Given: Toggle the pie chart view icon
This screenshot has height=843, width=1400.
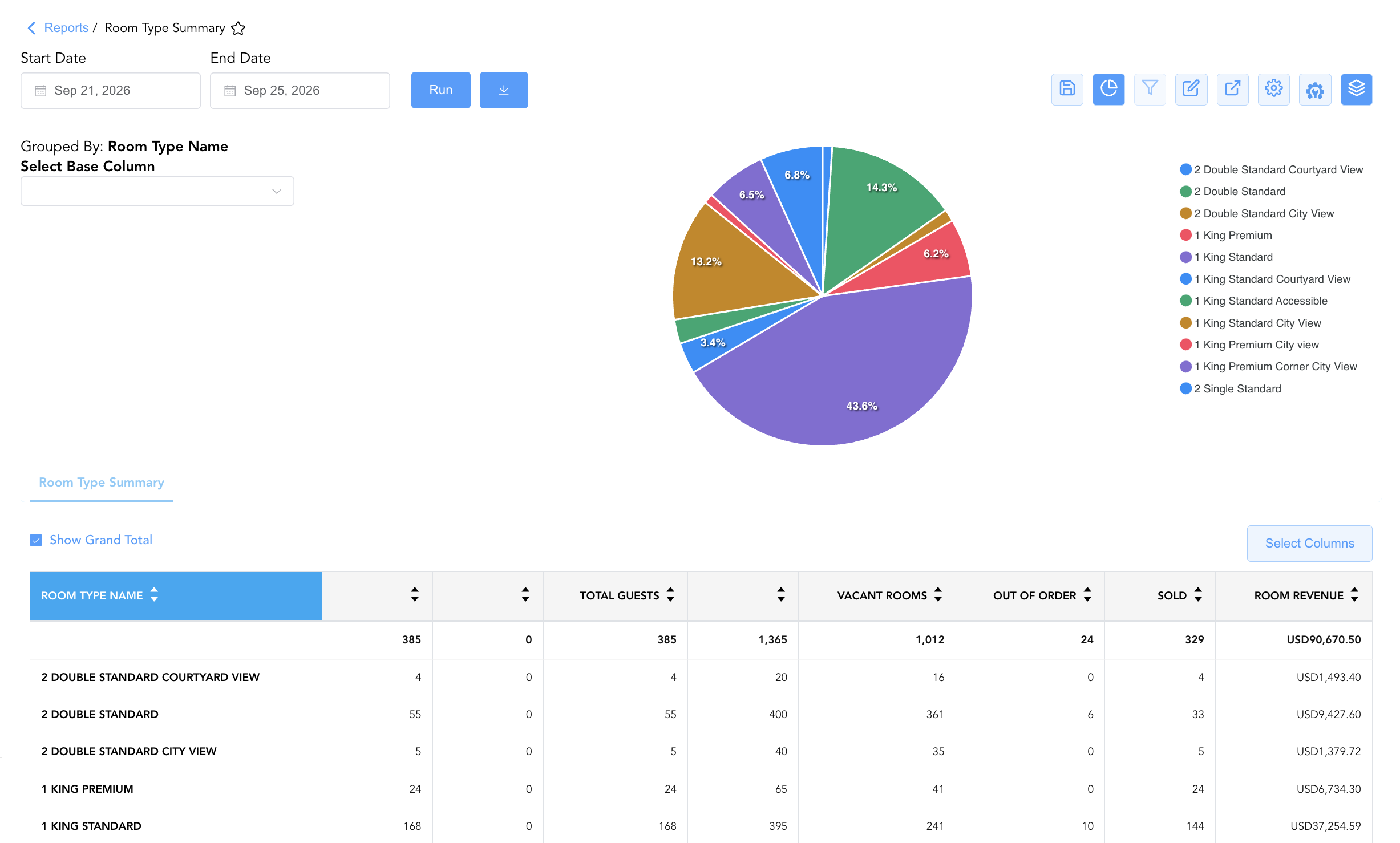Looking at the screenshot, I should coord(1108,89).
